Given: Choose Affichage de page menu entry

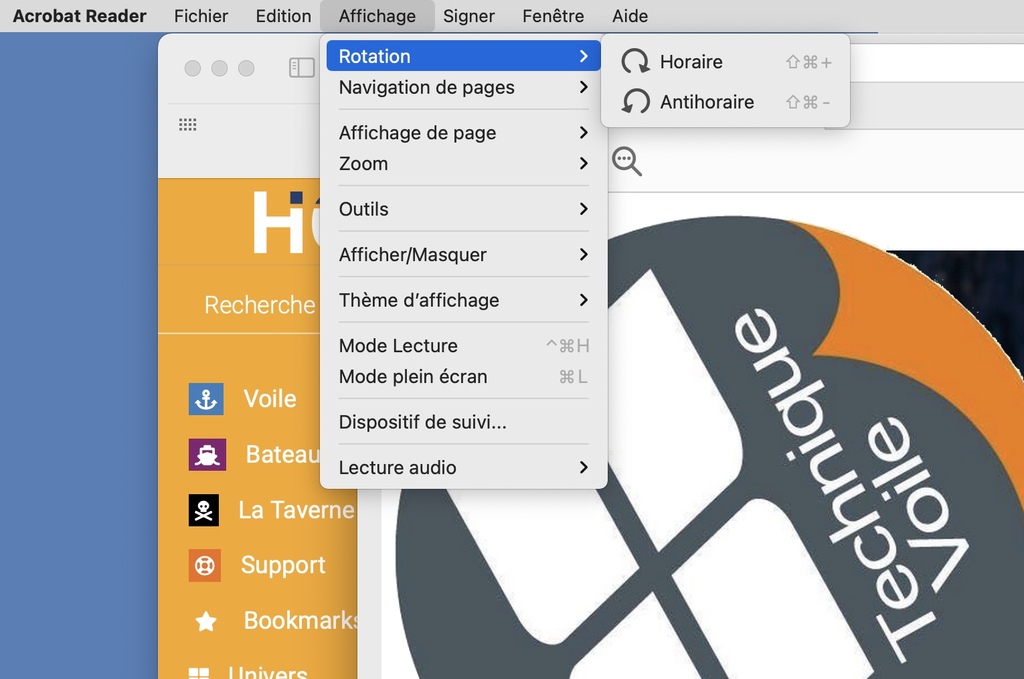Looking at the screenshot, I should click(x=463, y=133).
